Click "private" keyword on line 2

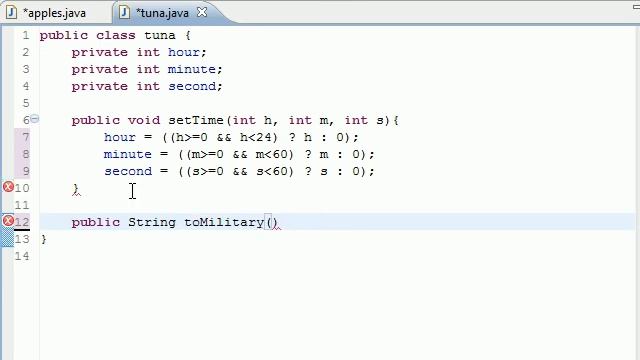100,52
